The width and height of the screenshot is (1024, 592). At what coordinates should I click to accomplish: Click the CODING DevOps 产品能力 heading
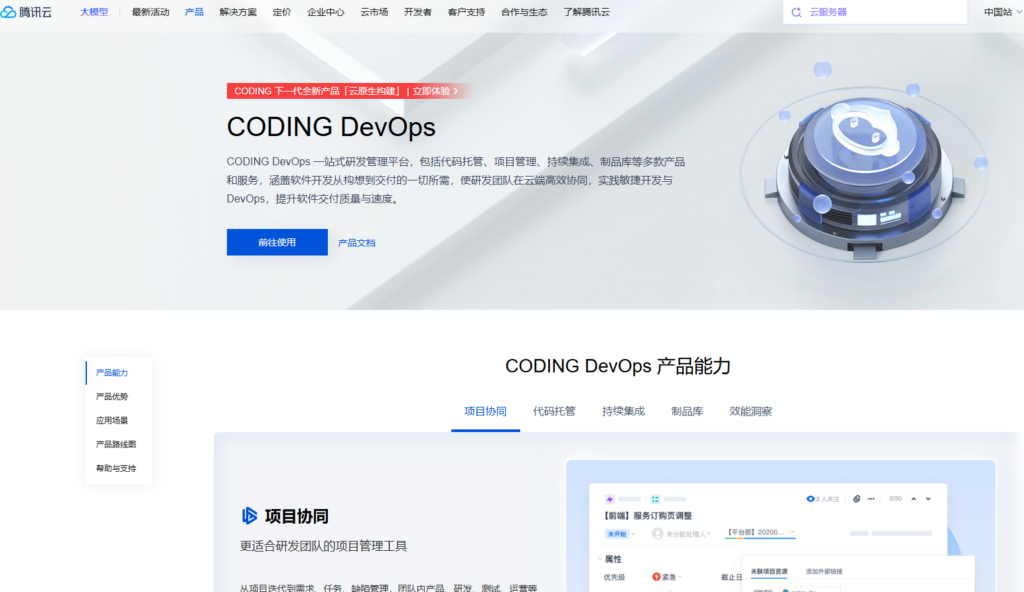(x=618, y=366)
